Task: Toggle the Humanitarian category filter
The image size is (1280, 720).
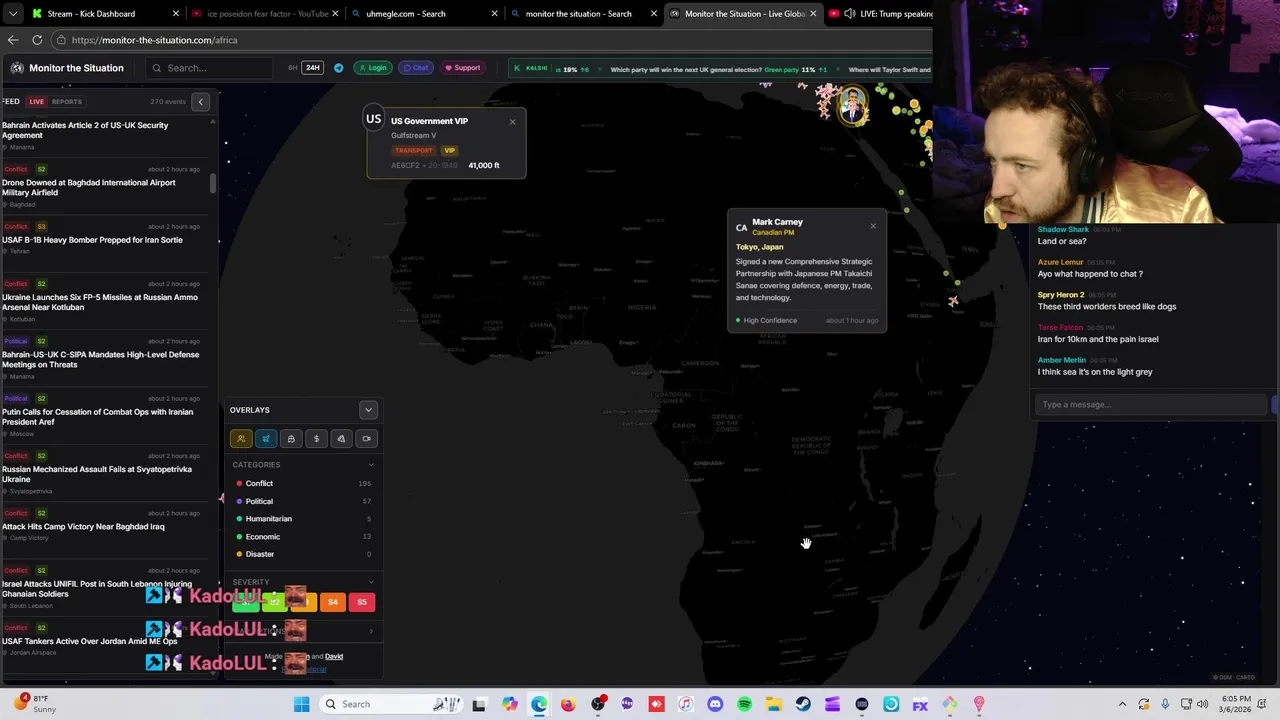Action: coord(303,519)
